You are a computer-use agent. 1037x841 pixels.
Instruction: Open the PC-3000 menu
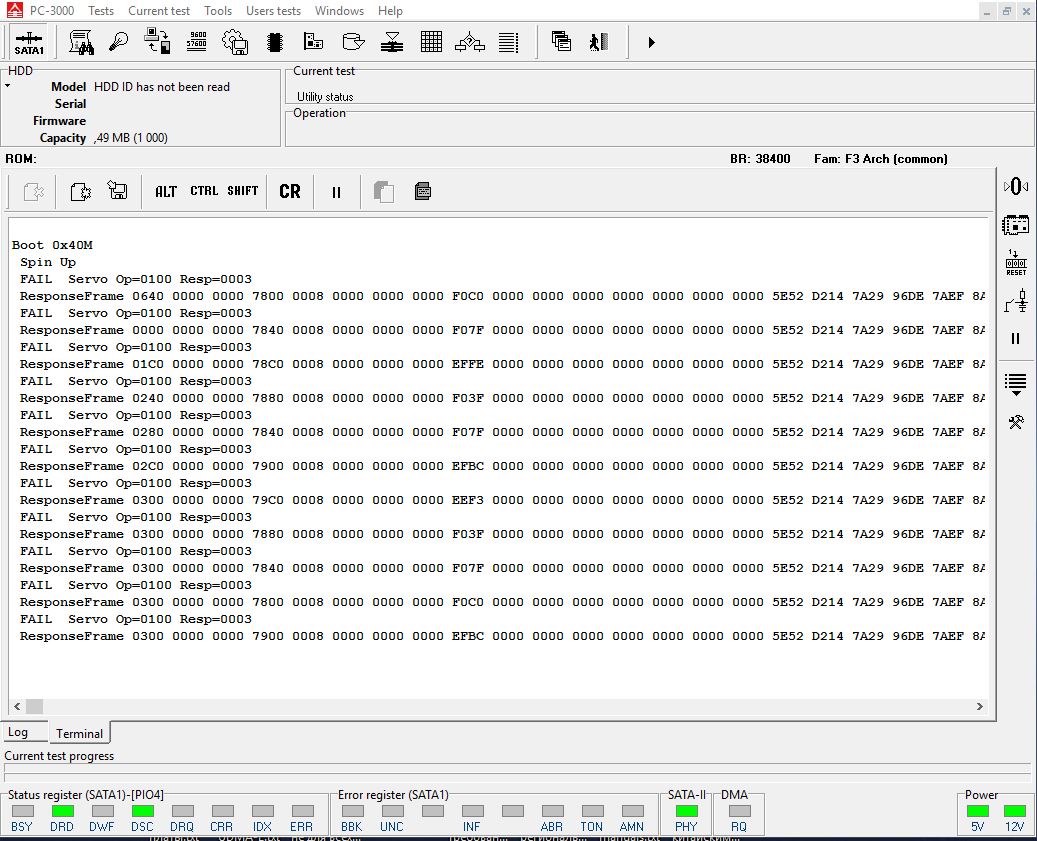52,11
